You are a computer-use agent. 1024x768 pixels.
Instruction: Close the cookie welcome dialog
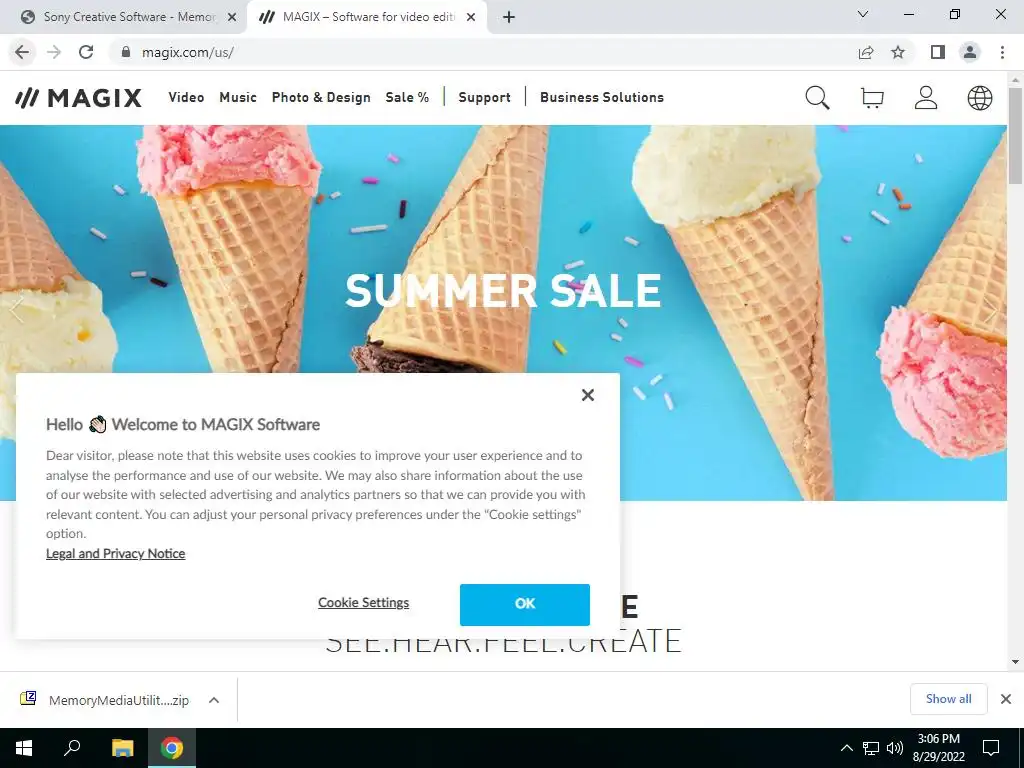588,395
